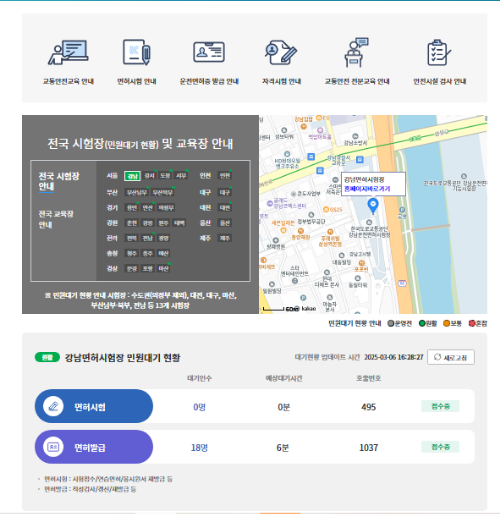Image resolution: width=500 pixels, height=514 pixels.
Task: Click the 접수중 badge in 면허시험 row
Action: [440, 406]
